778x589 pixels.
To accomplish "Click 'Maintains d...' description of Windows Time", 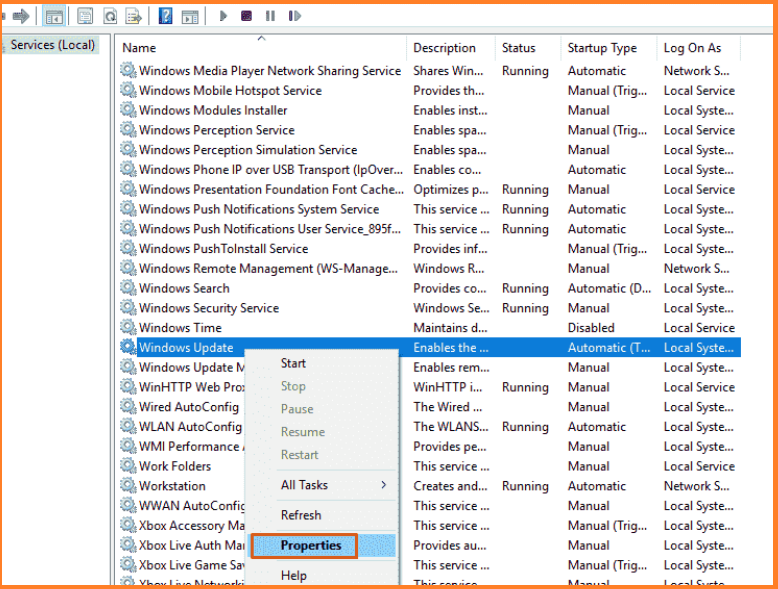I will 450,328.
